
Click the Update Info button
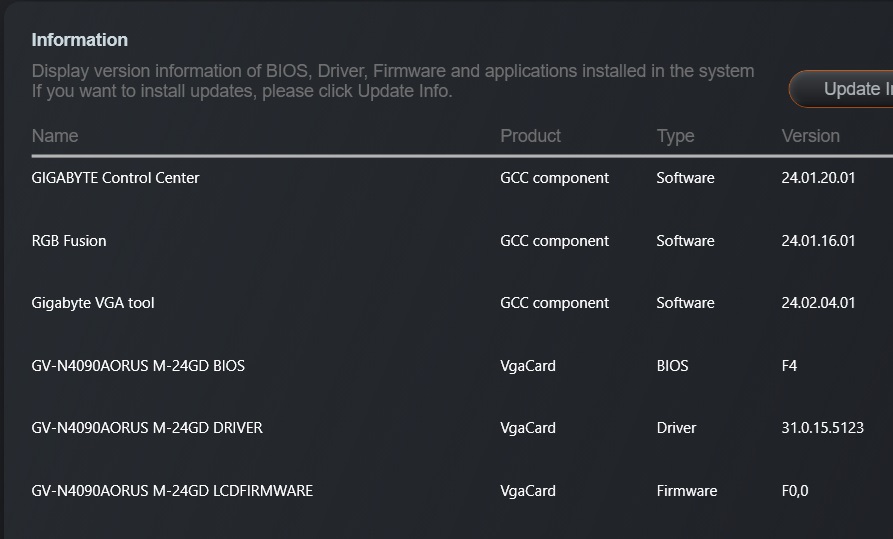point(850,89)
